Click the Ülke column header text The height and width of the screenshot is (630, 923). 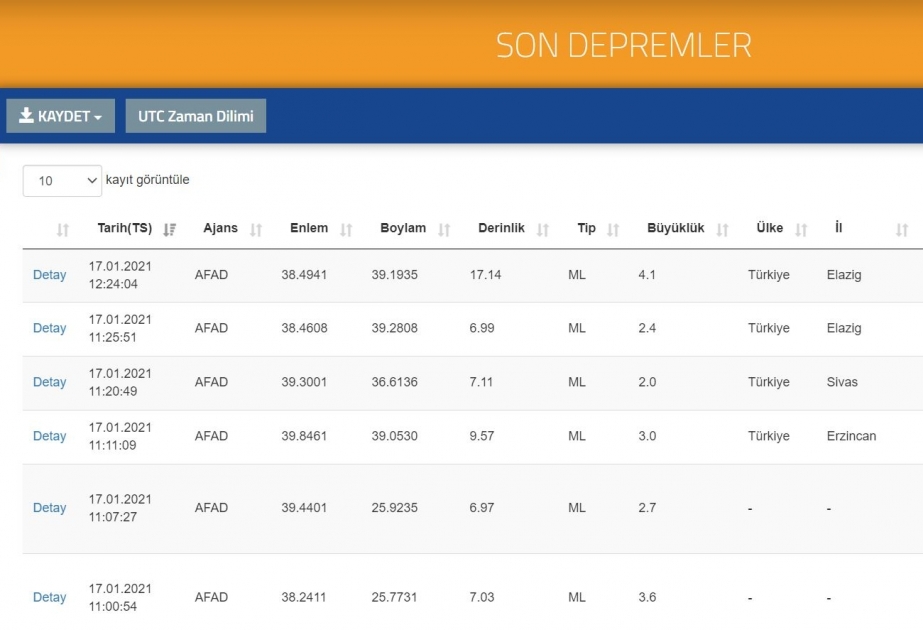point(770,228)
